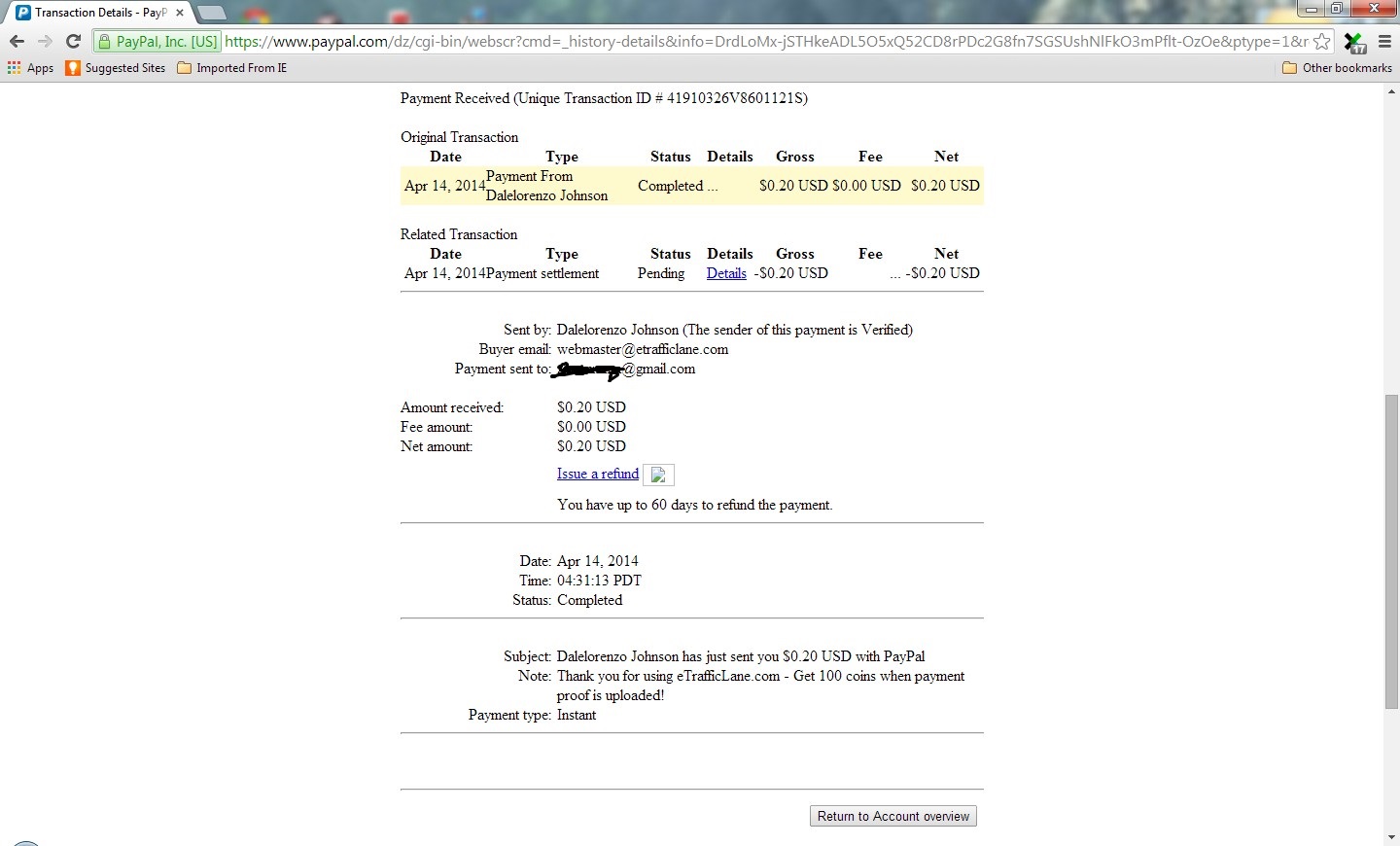Click the Payment From Dalelorenzo Johnson row

coord(692,186)
